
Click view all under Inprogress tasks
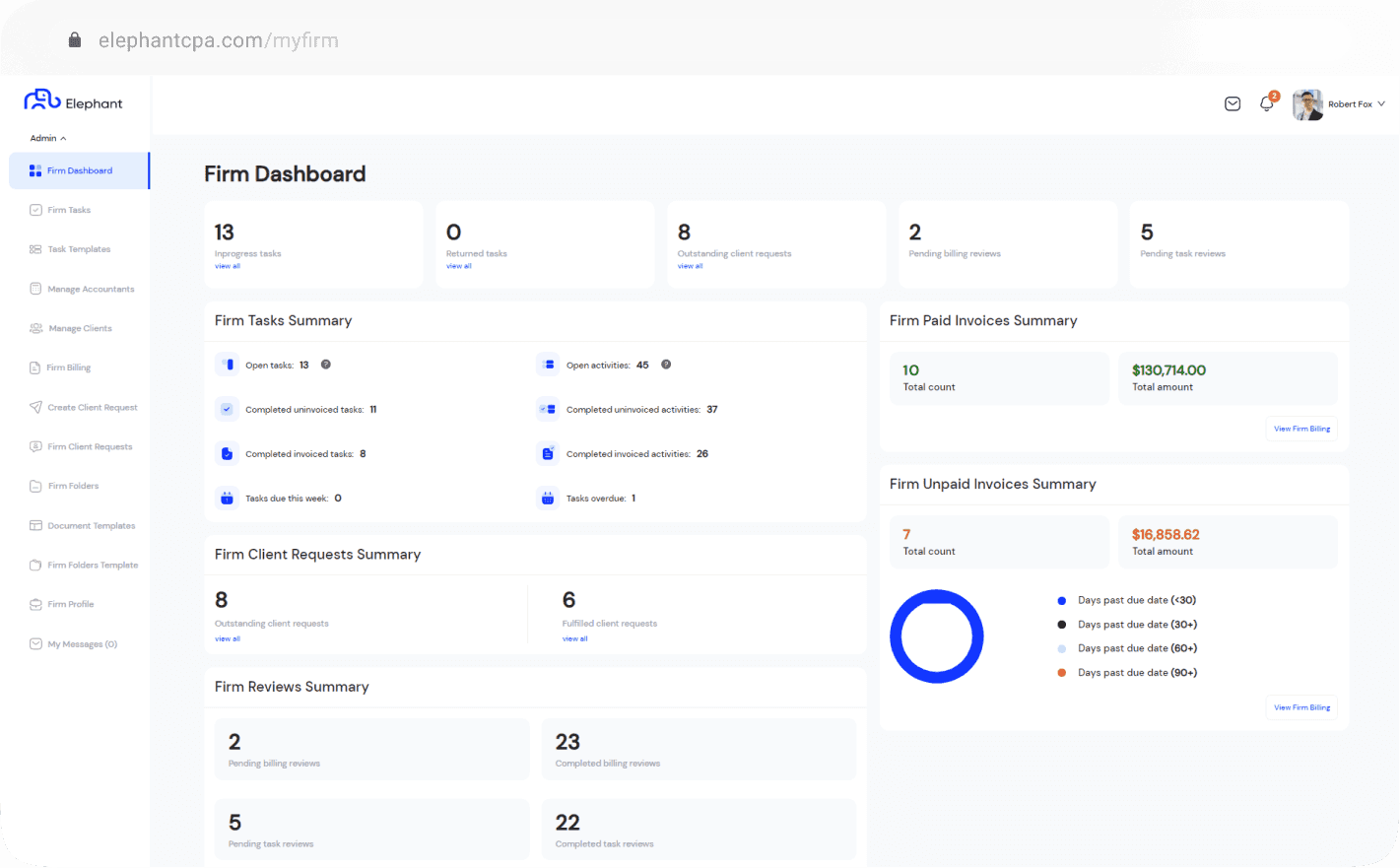click(228, 266)
